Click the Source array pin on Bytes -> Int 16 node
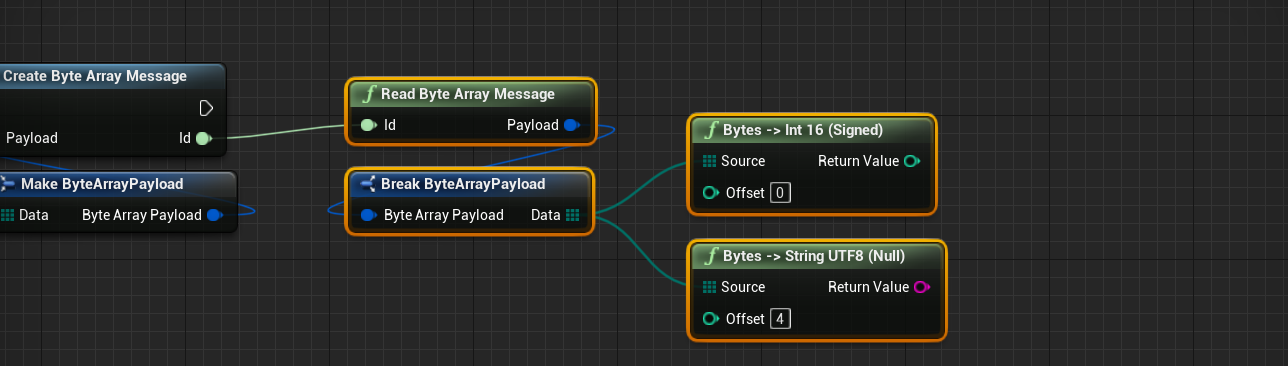The width and height of the screenshot is (1288, 366). [x=709, y=161]
